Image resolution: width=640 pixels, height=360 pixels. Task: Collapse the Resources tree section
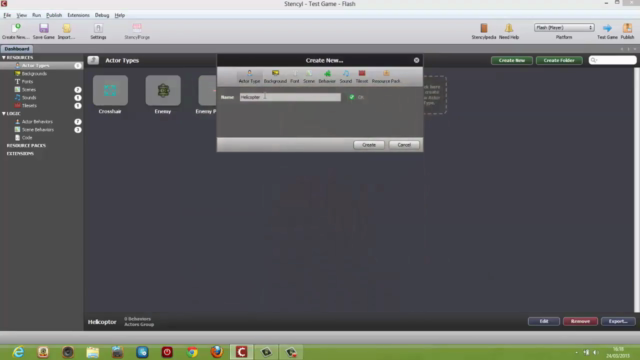tap(4, 58)
